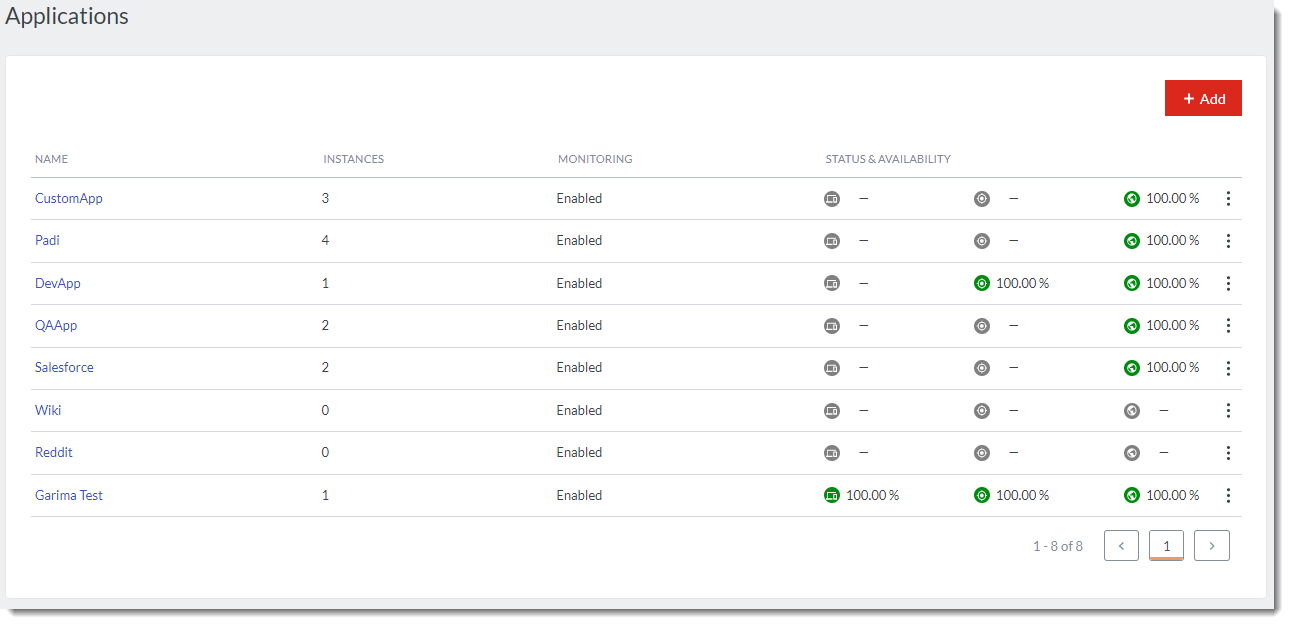Click the grey globe icon in the Wiki row
The height and width of the screenshot is (624, 1289).
(x=1131, y=410)
